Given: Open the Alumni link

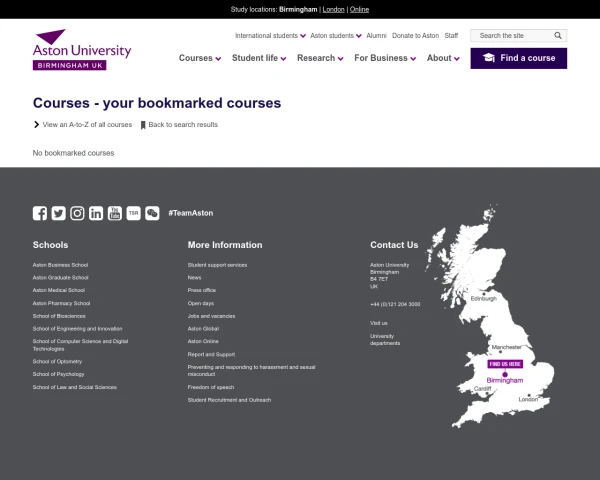Looking at the screenshot, I should tap(377, 36).
